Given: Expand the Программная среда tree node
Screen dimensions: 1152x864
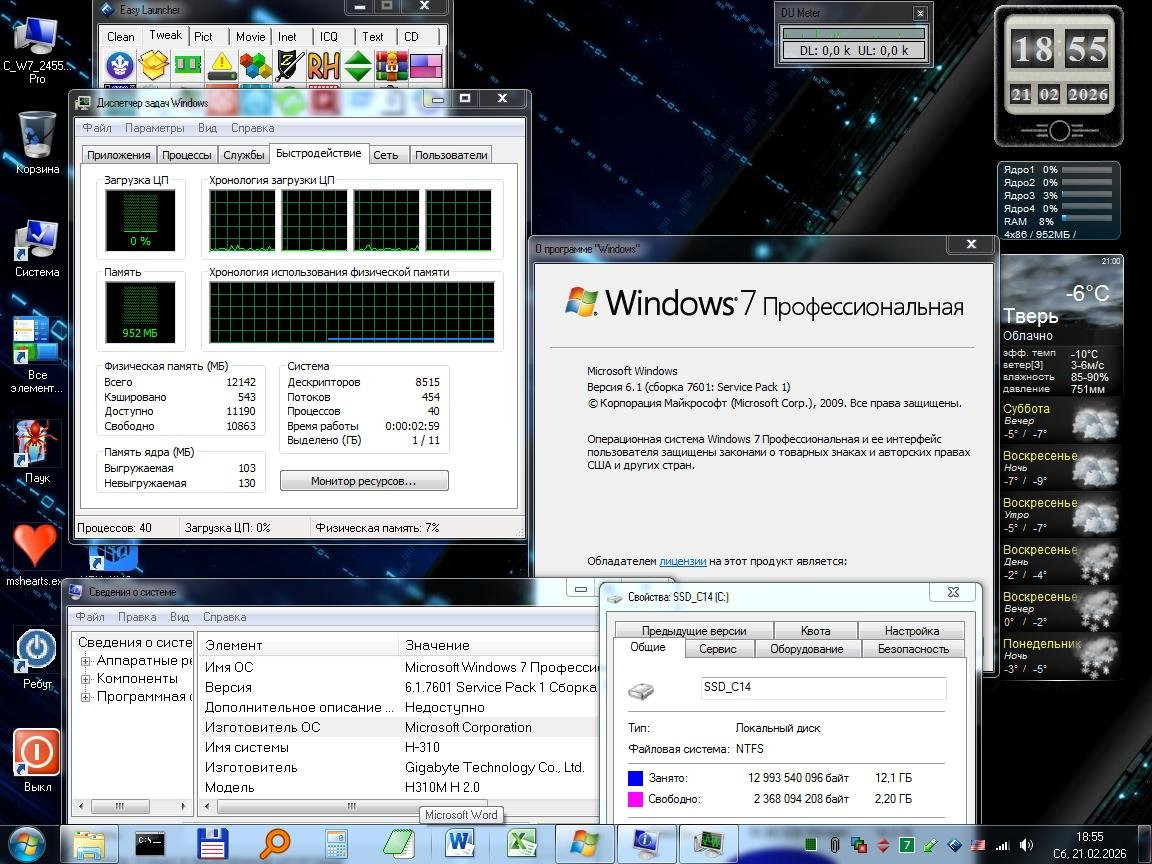Looking at the screenshot, I should 86,697.
